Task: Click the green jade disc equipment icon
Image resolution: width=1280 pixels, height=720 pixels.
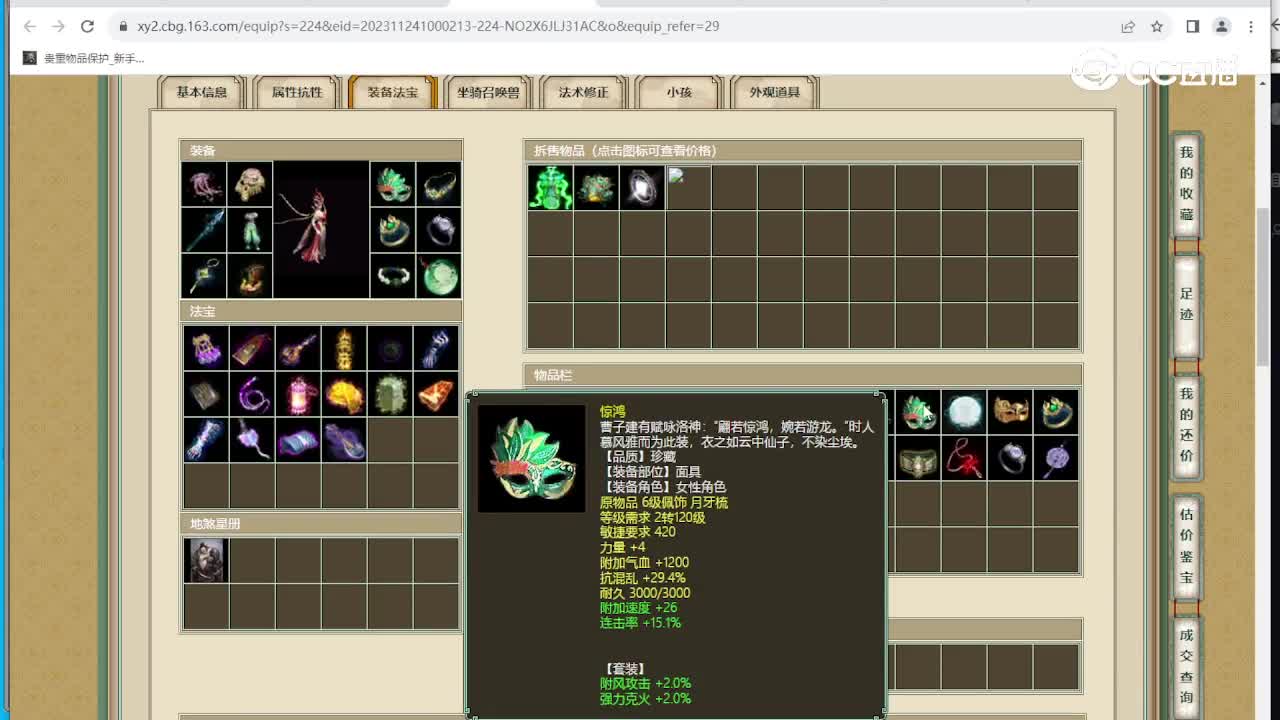Action: coord(439,276)
